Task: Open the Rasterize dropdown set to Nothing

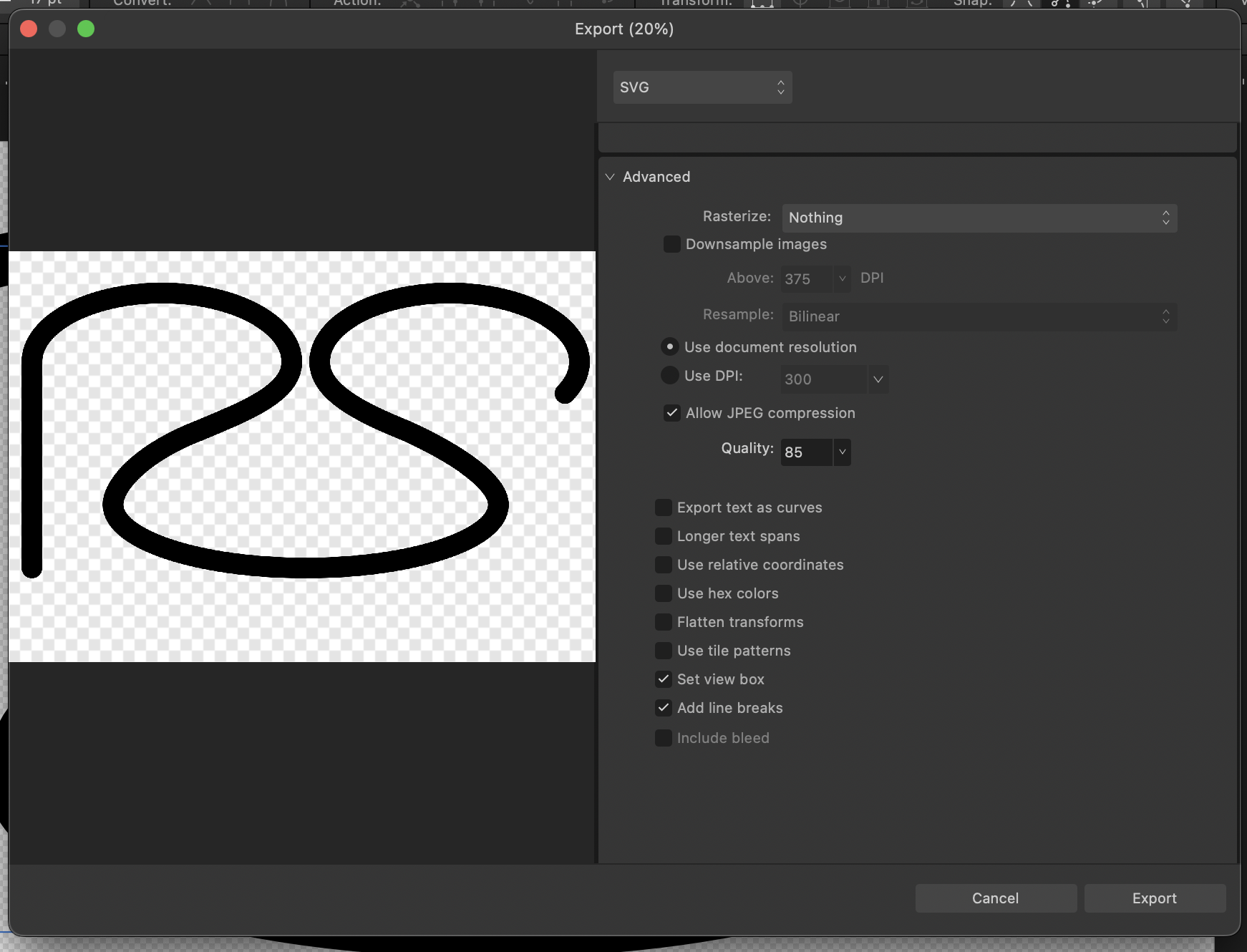Action: [979, 218]
